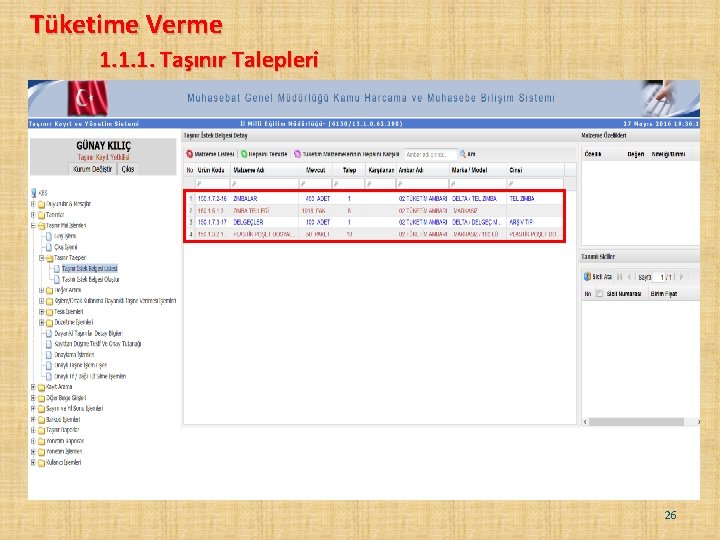Click the horizontal scrollbar in Tanımlı Siciller
Viewport: 720px width, 540px height.
[636, 422]
